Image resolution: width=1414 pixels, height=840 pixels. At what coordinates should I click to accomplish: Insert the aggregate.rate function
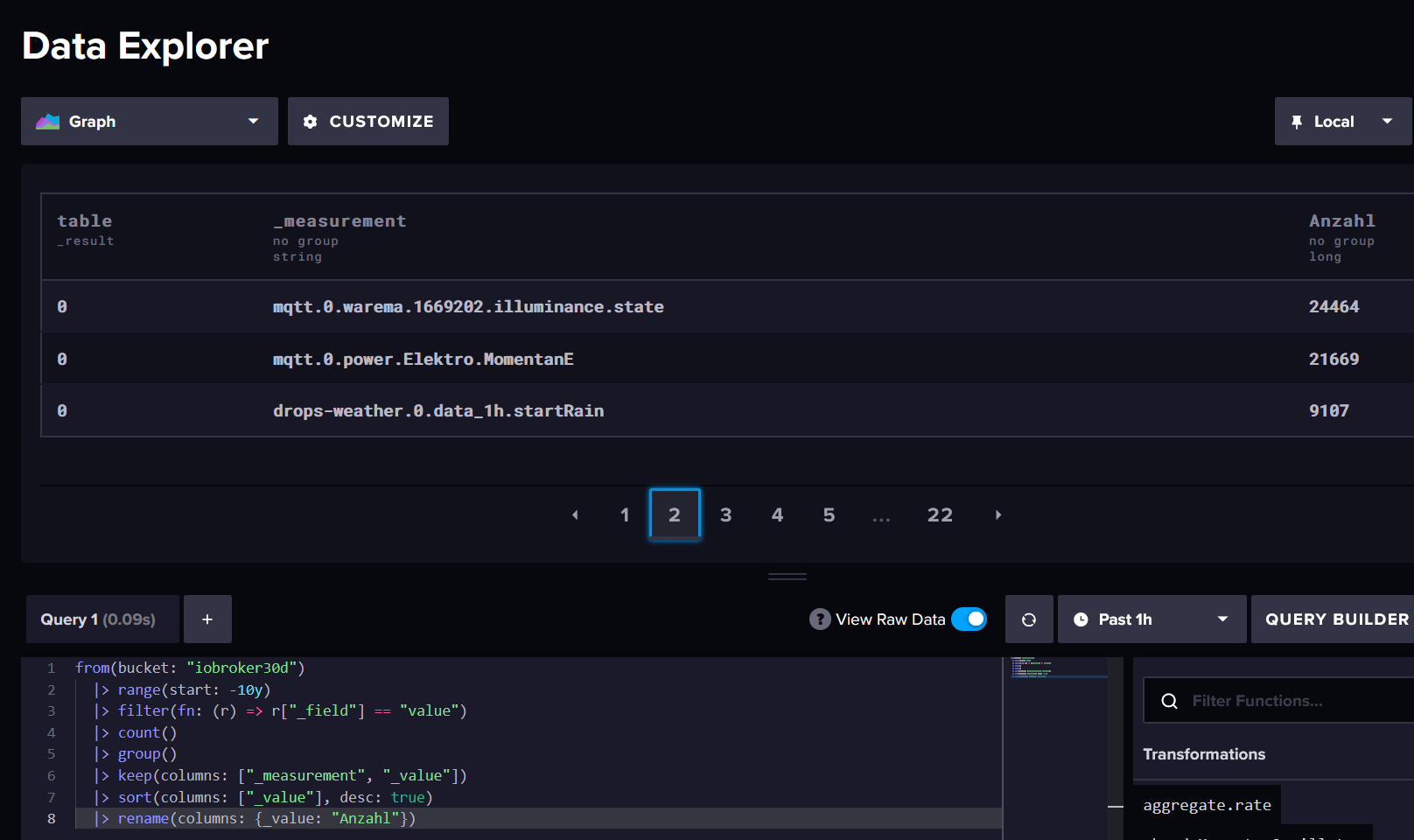point(1207,805)
